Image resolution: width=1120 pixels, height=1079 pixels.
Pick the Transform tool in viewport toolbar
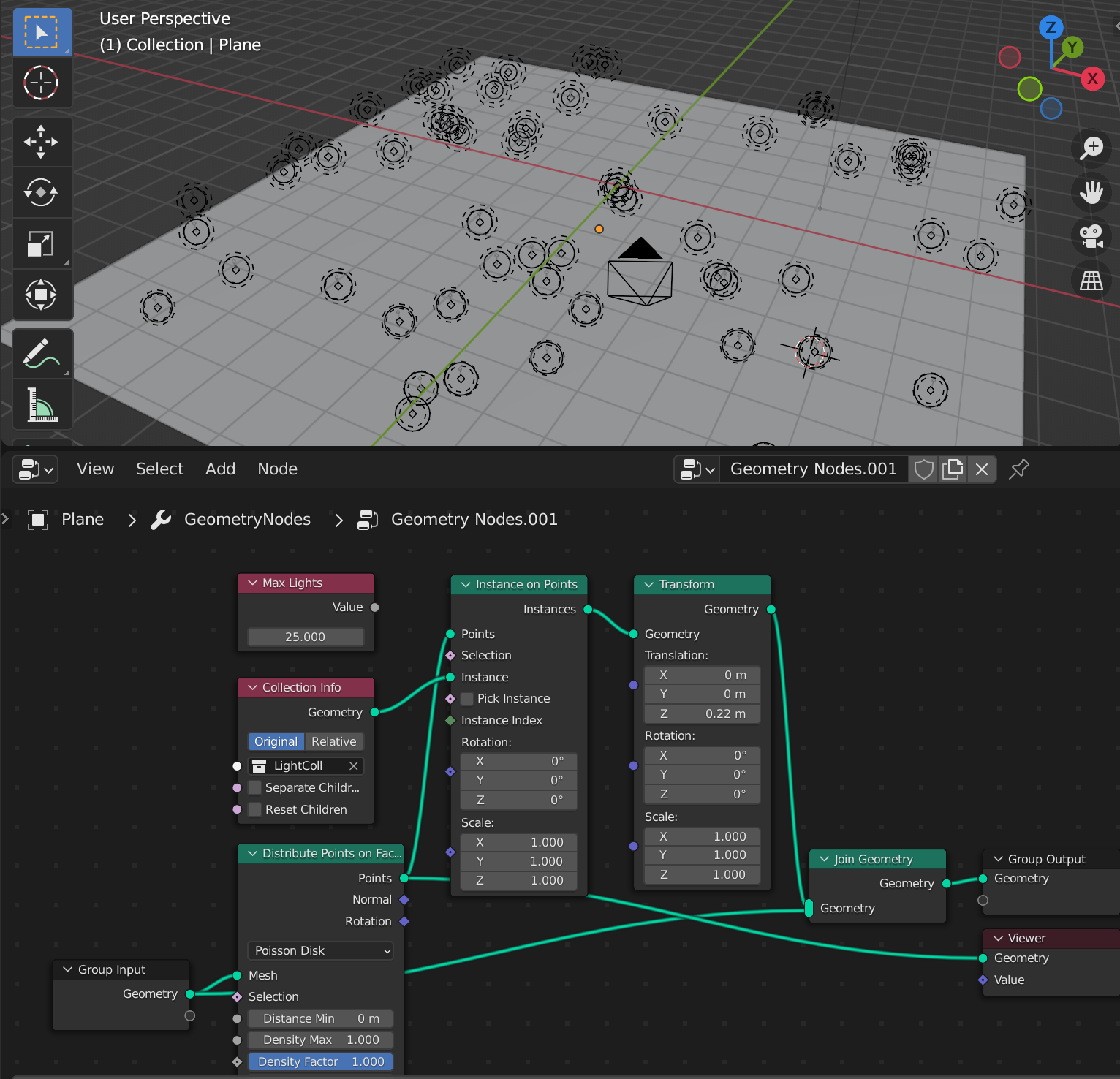42,295
